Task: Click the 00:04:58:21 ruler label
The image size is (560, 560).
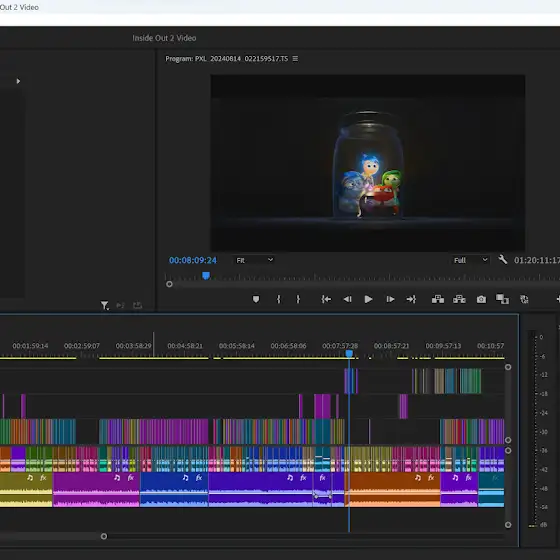Action: [x=185, y=346]
